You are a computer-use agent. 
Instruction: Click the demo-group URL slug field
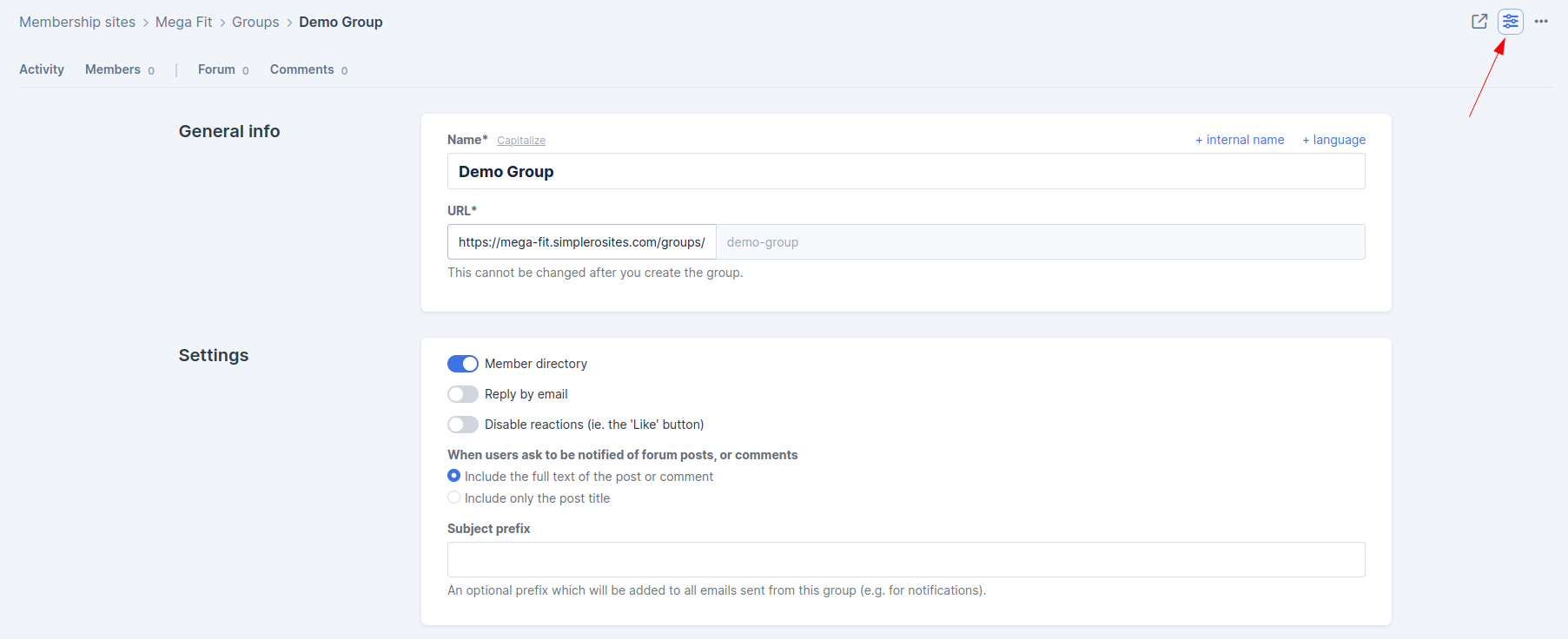1041,242
